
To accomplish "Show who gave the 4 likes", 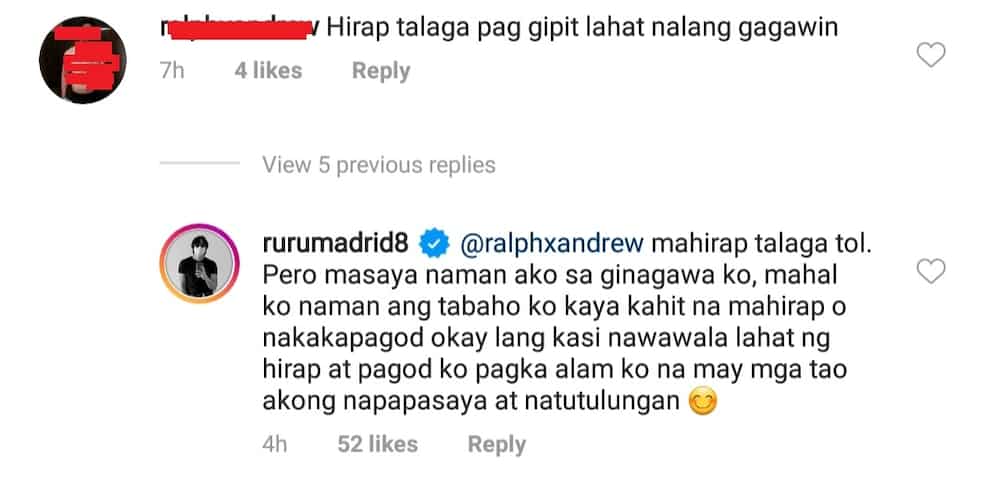I will pyautogui.click(x=268, y=70).
